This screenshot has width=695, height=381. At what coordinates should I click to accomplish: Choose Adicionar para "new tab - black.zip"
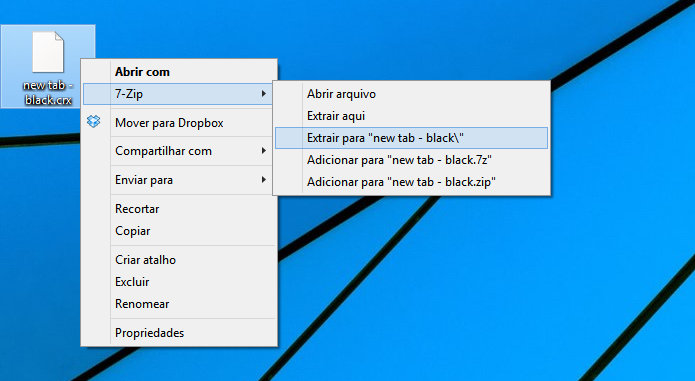[411, 182]
